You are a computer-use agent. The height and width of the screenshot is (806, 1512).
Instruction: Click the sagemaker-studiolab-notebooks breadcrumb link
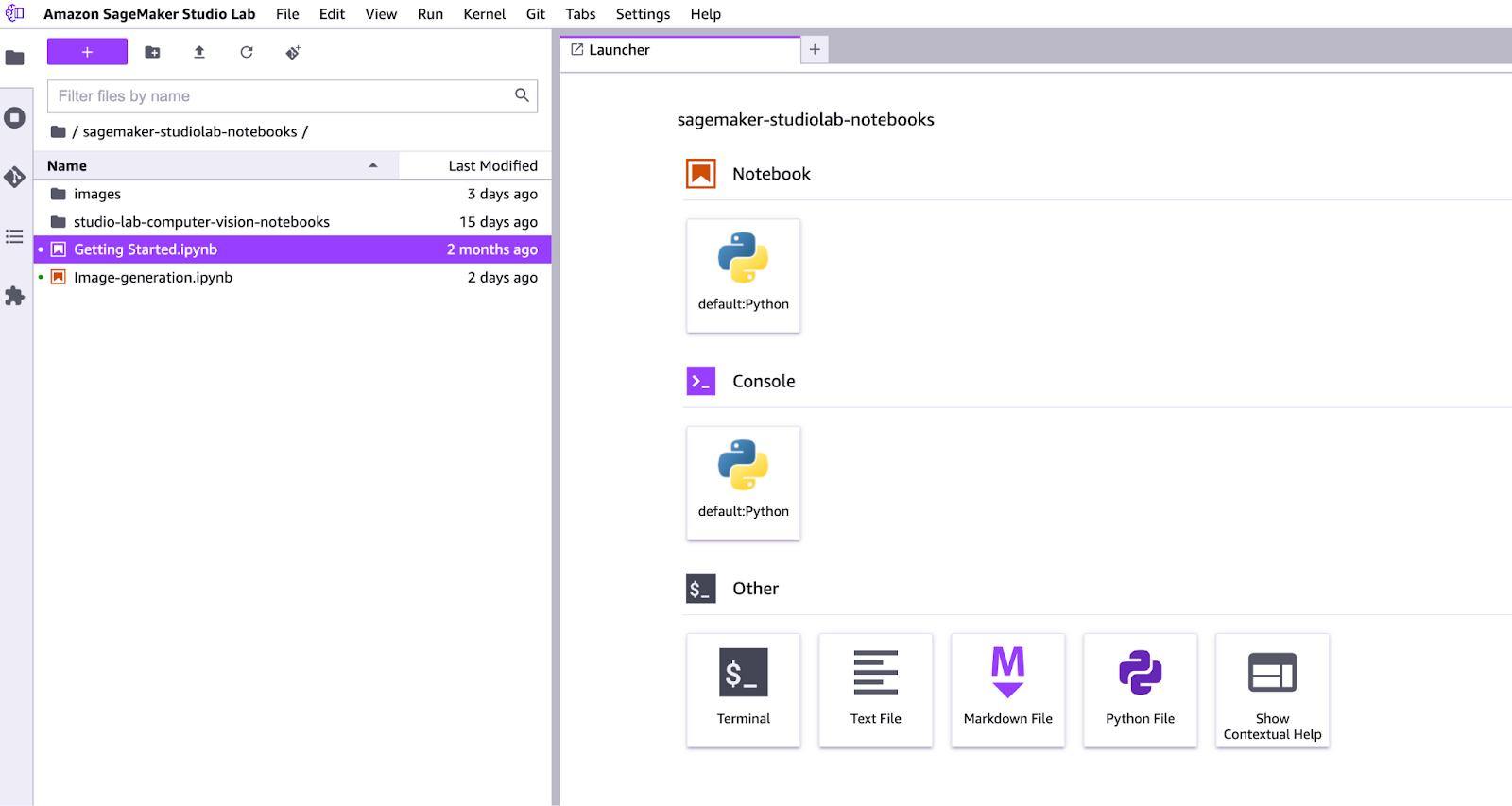(190, 131)
